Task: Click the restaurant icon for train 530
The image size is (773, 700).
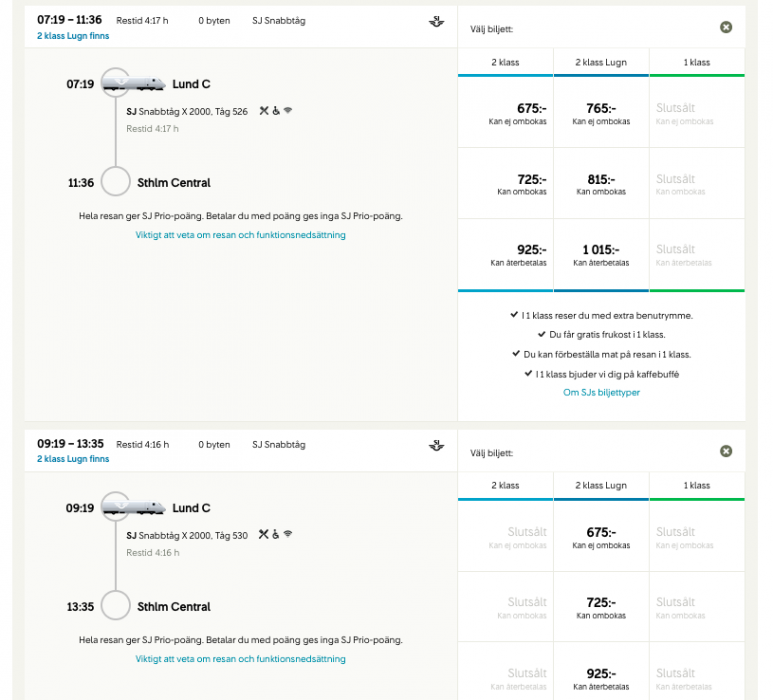Action: [x=263, y=534]
